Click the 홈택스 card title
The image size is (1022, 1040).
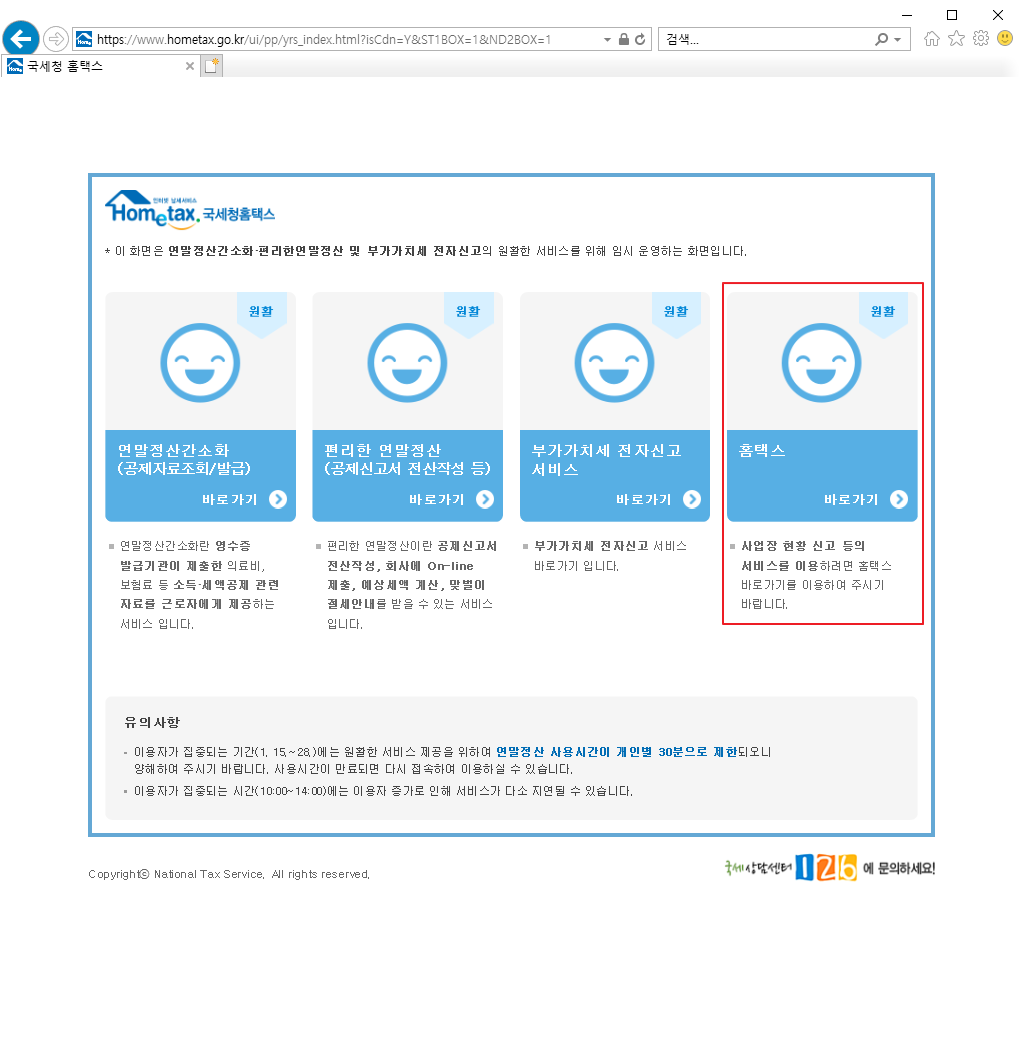coord(762,451)
